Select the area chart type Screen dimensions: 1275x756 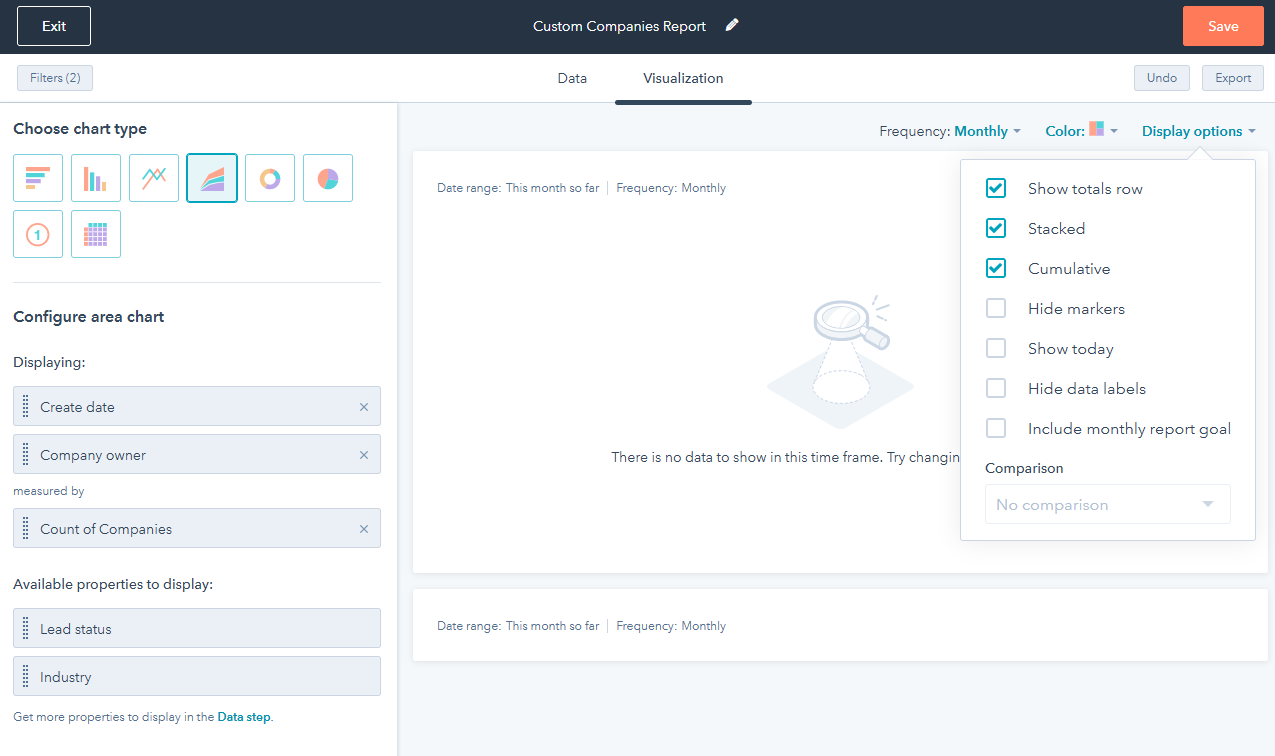click(211, 177)
